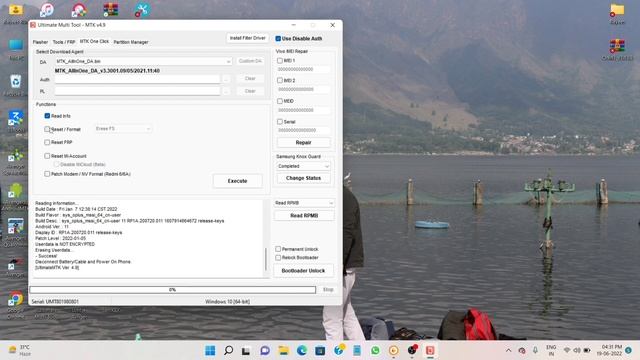Open the iTunes desktop shortcut

pyautogui.click(x=47, y=10)
